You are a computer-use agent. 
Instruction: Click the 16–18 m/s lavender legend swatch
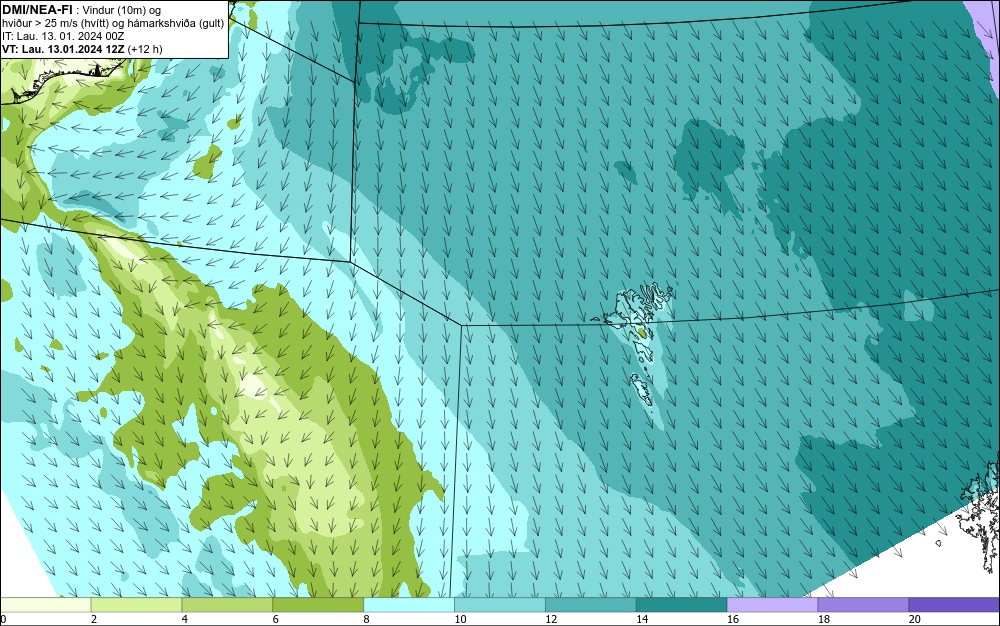coord(772,604)
